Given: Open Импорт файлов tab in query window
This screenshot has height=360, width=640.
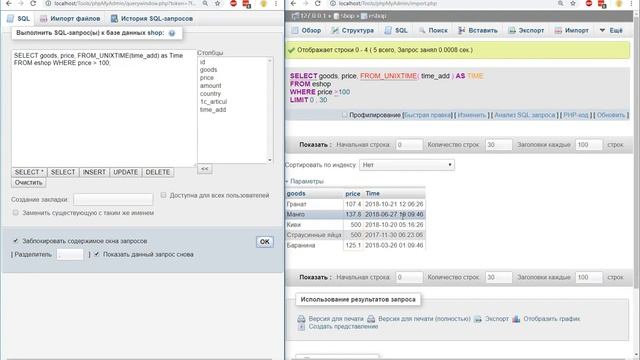Looking at the screenshot, I should (x=70, y=19).
